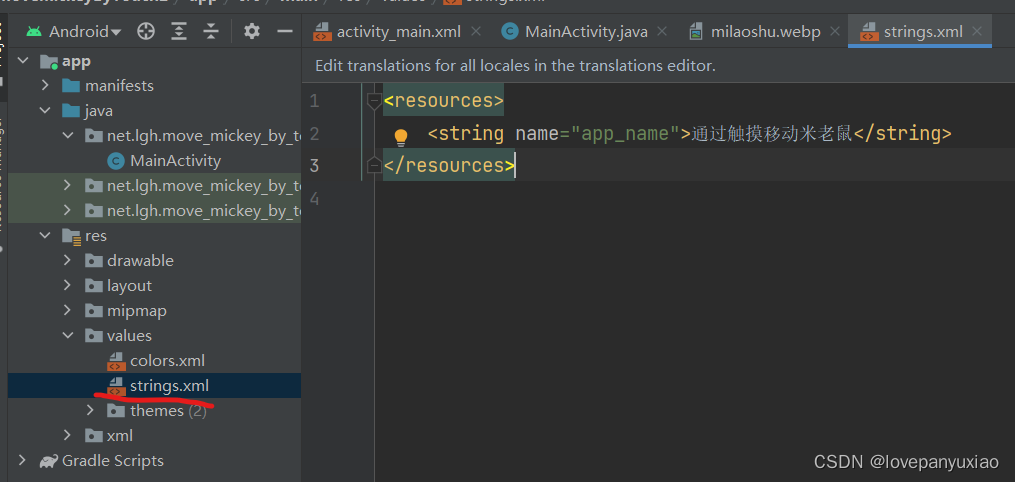
Task: Click the res folder icon
Action: [71, 236]
